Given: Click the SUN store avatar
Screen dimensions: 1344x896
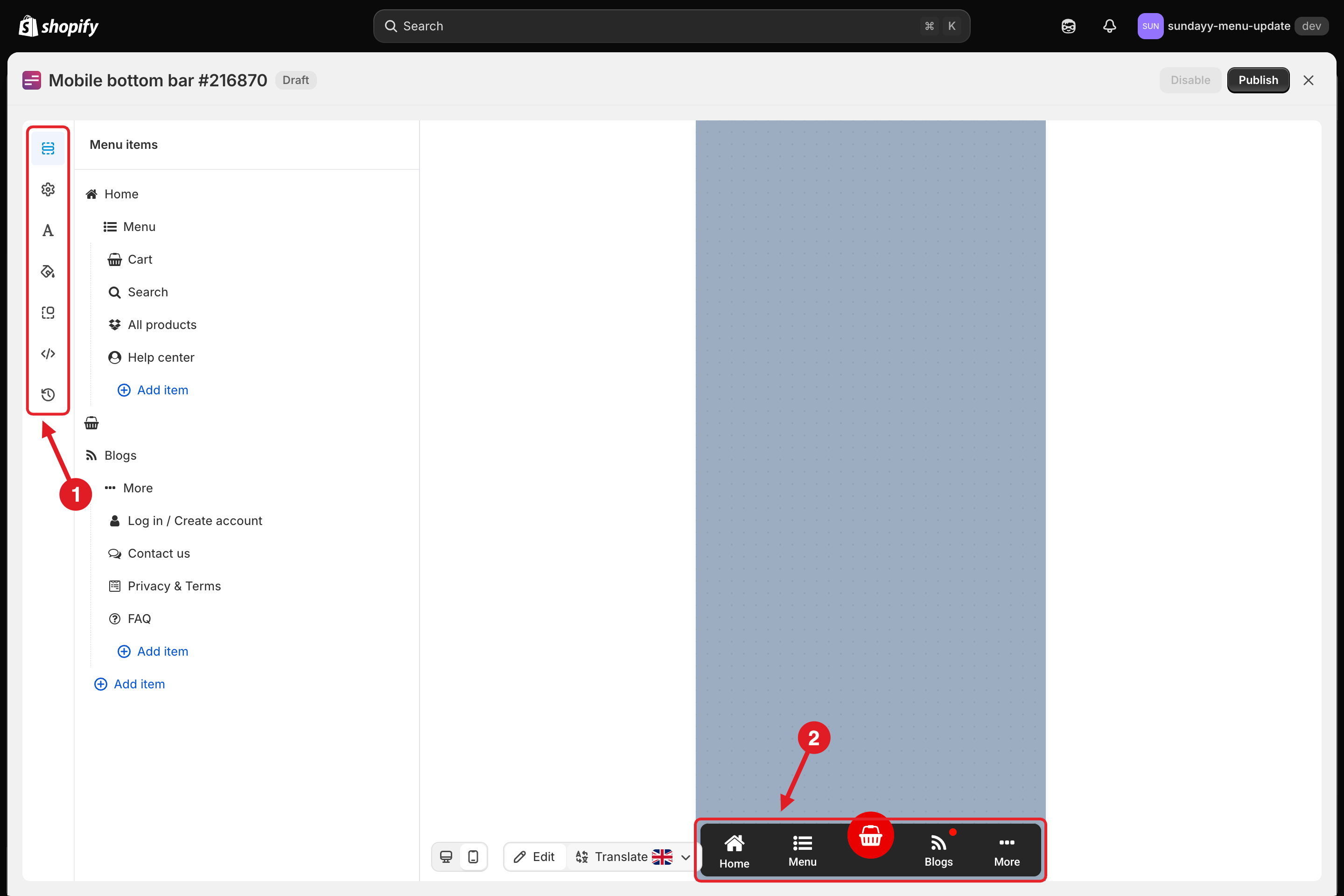Looking at the screenshot, I should point(1150,26).
